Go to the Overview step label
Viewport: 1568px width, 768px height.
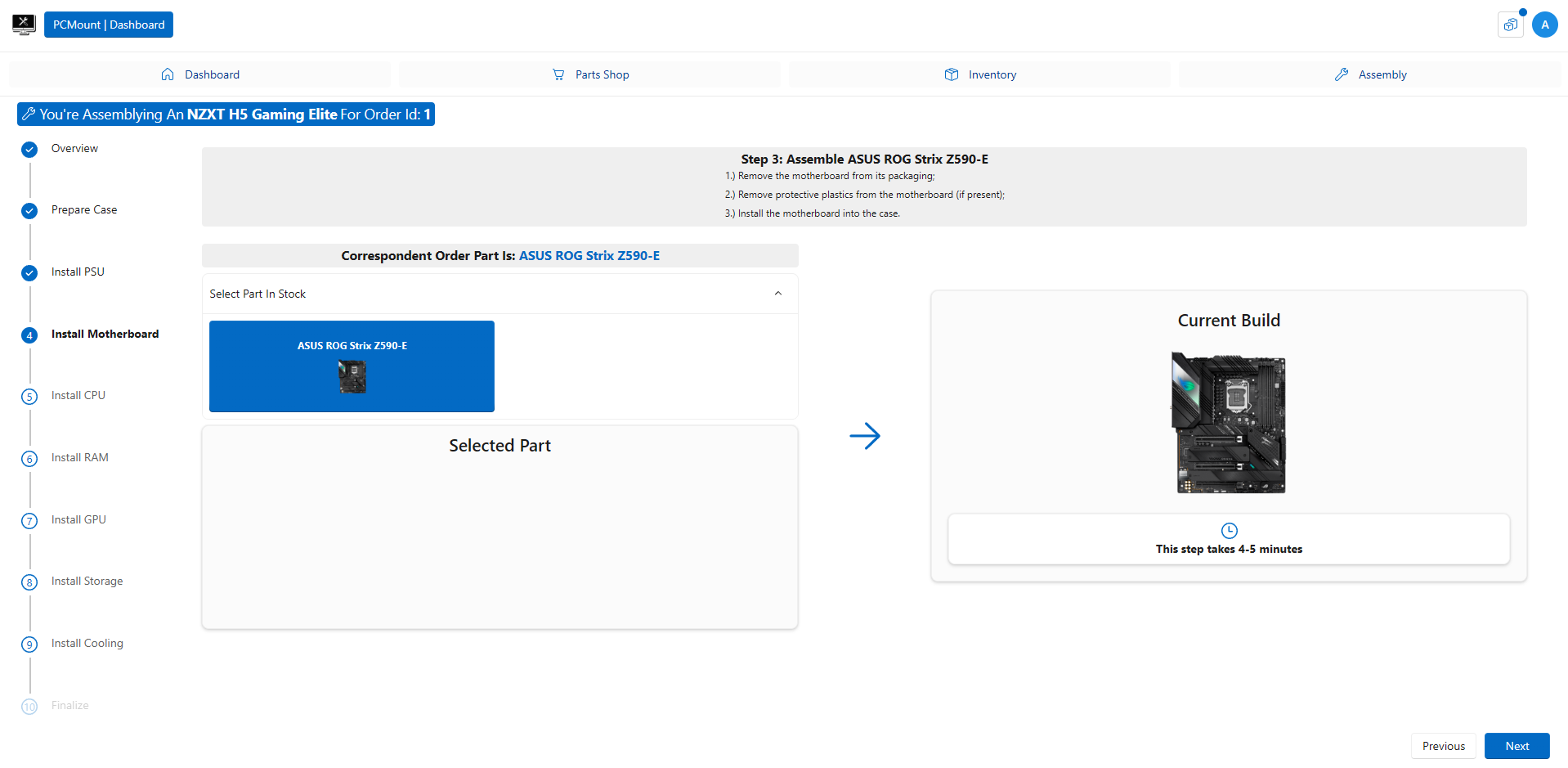[x=74, y=148]
